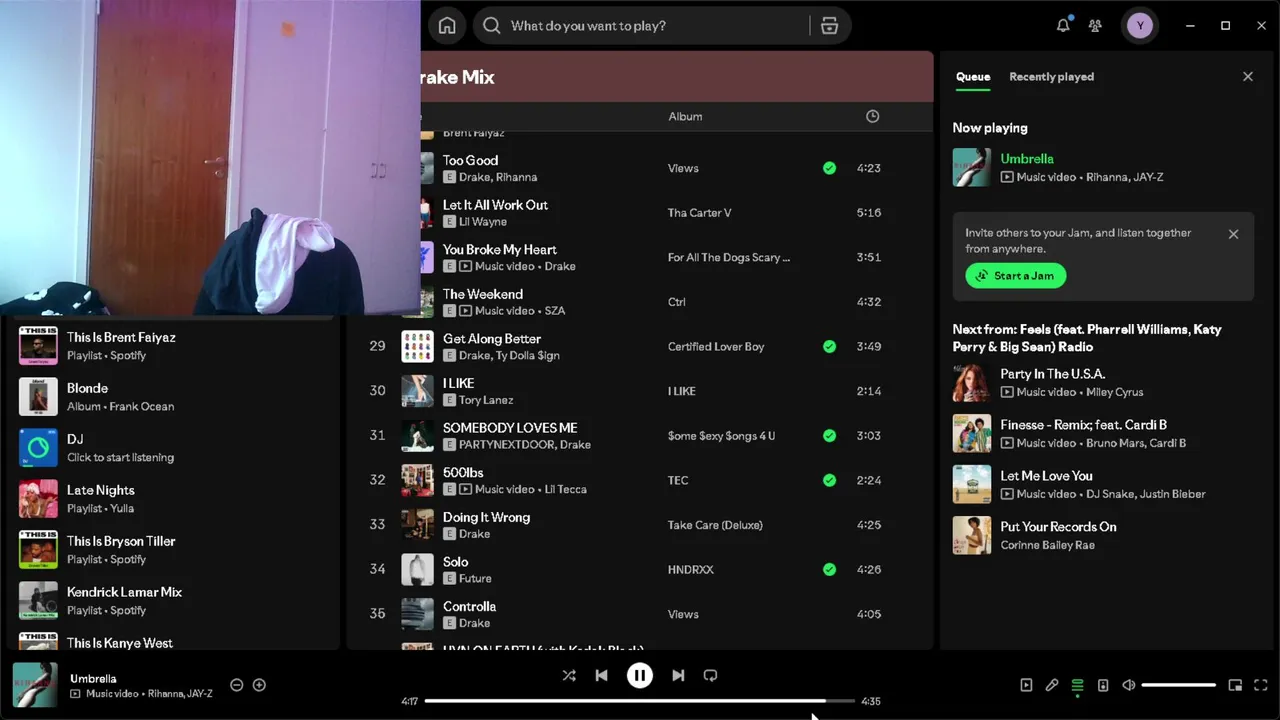The image size is (1280, 720).
Task: Select the Controlla track row
Action: click(640, 614)
